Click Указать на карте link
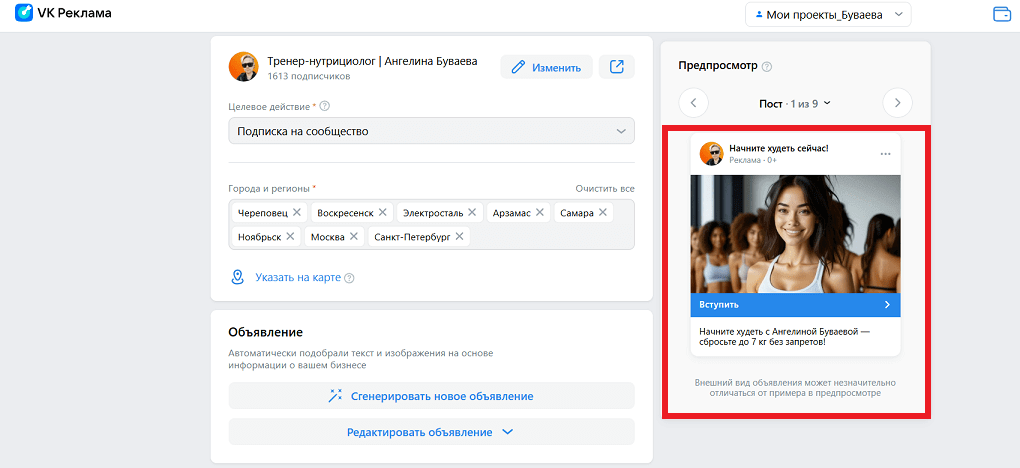The width and height of the screenshot is (1020, 468). click(298, 277)
